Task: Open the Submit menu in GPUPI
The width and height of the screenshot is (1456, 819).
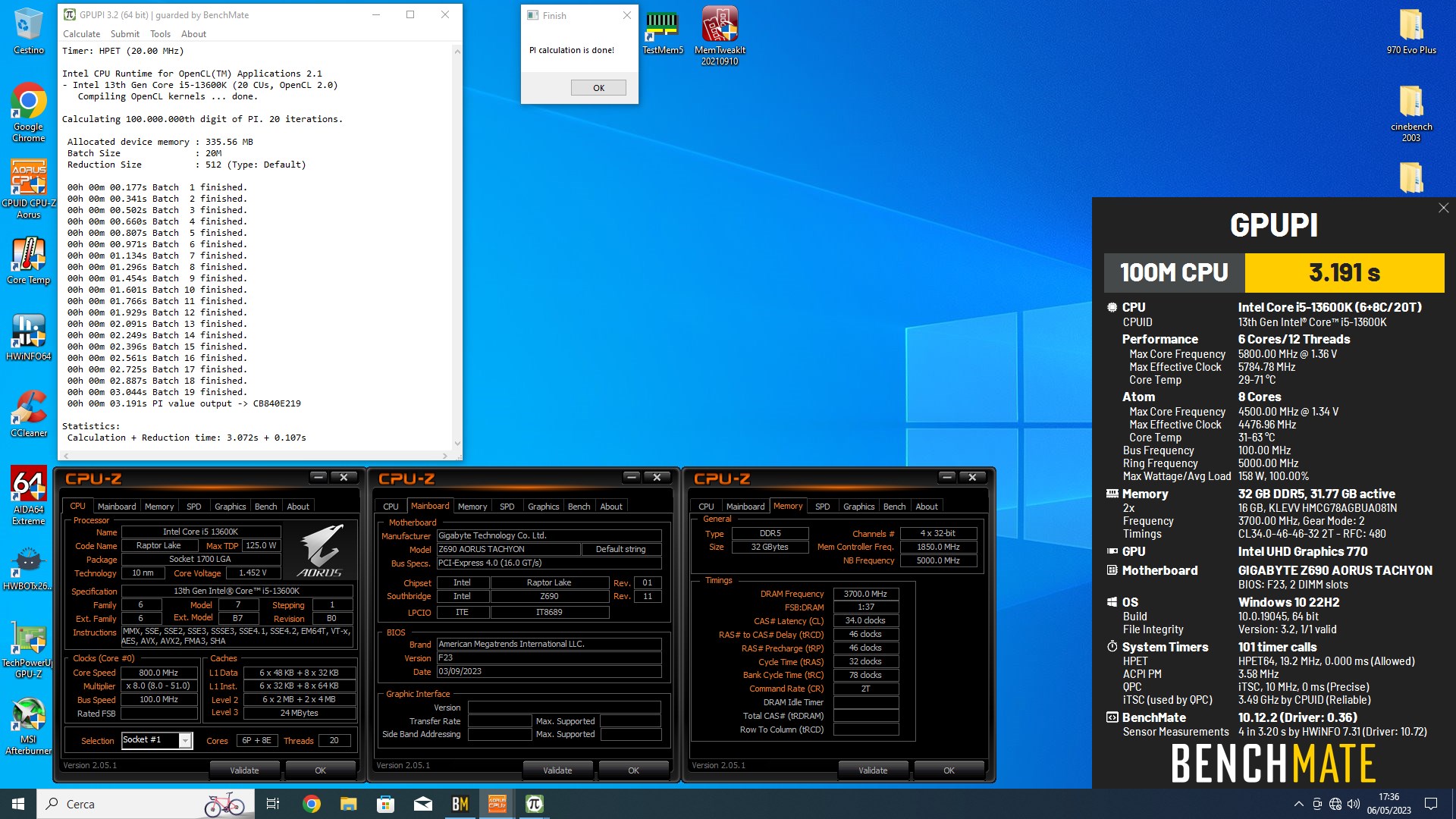Action: (x=124, y=34)
